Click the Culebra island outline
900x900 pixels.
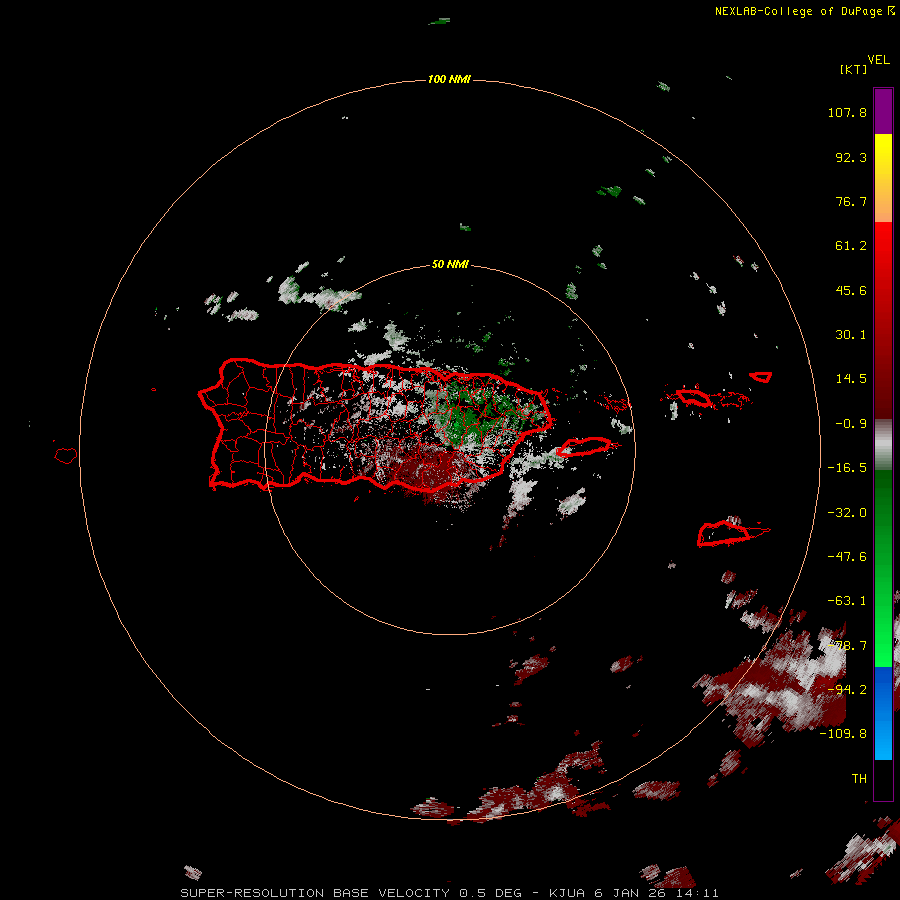click(x=616, y=402)
